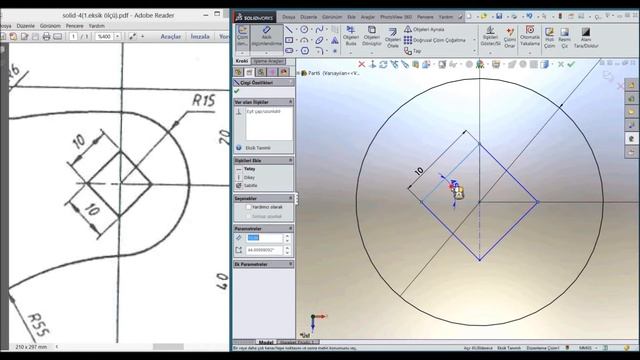Open Line tool dropdown arrow
Viewport: 640px width, 360px height.
point(296,30)
